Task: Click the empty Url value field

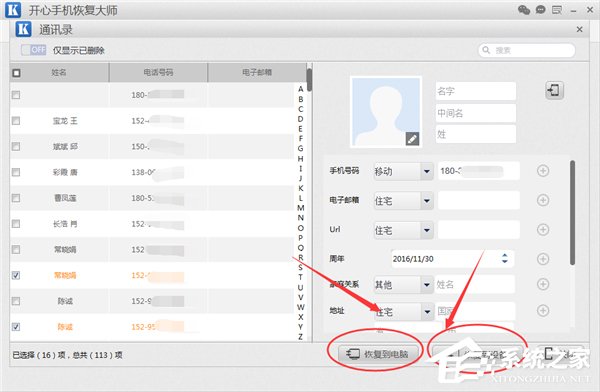Action: tap(479, 230)
